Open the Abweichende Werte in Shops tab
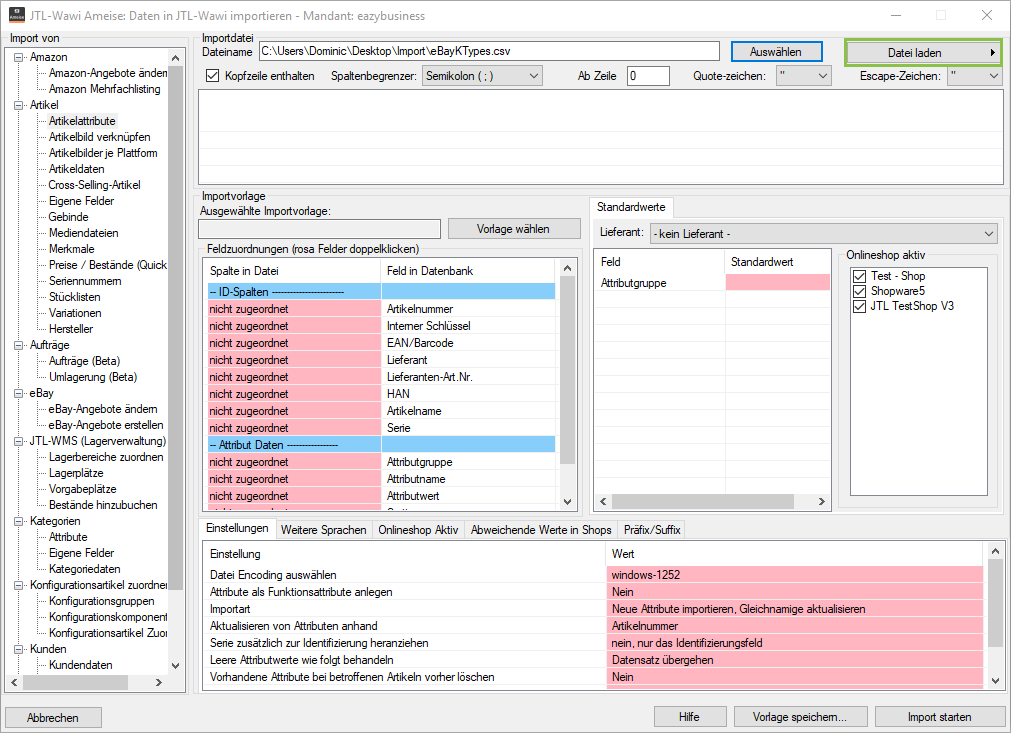Screen dimensions: 1011x733 click(x=541, y=530)
